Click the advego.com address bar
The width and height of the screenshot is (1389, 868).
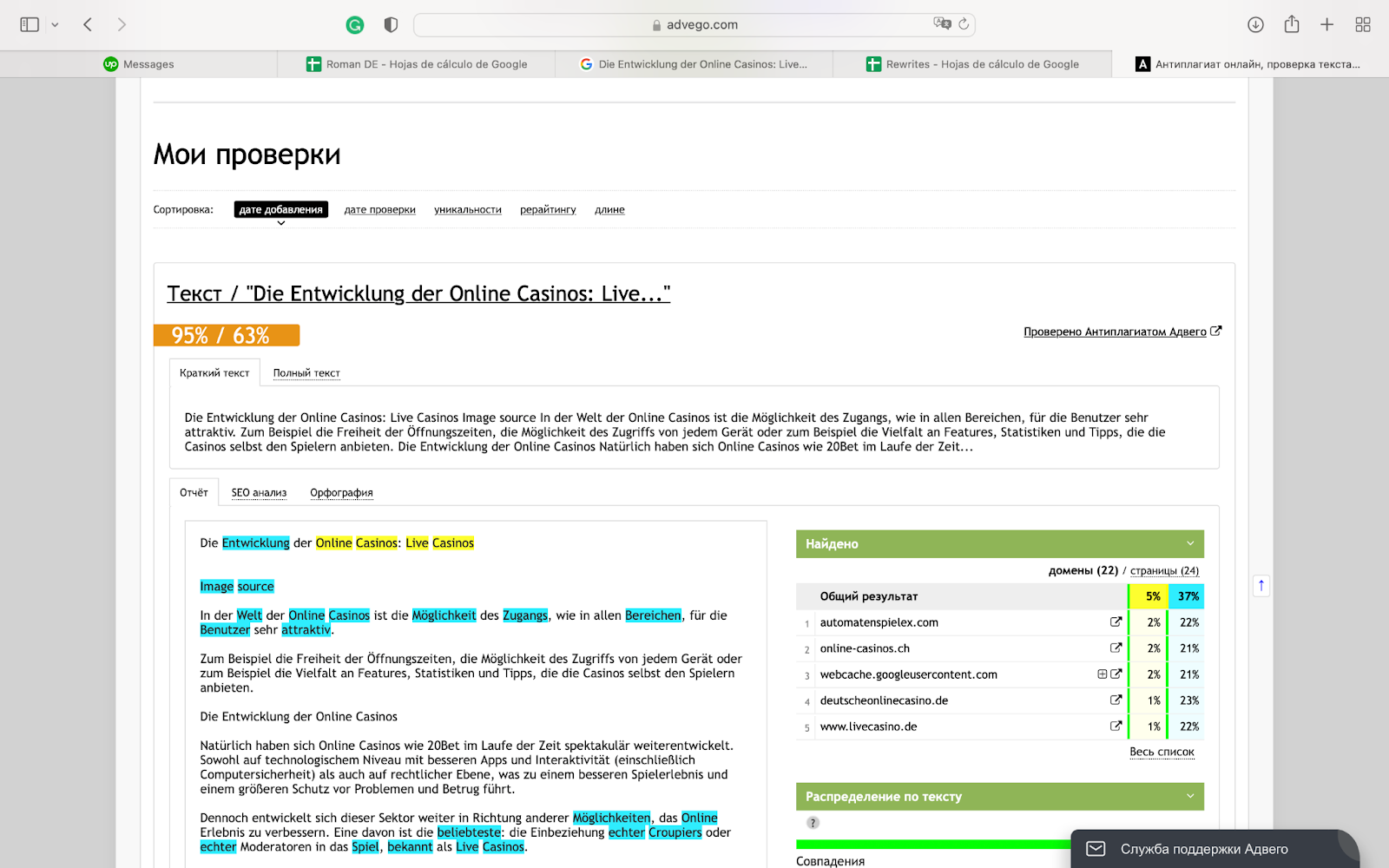click(694, 25)
